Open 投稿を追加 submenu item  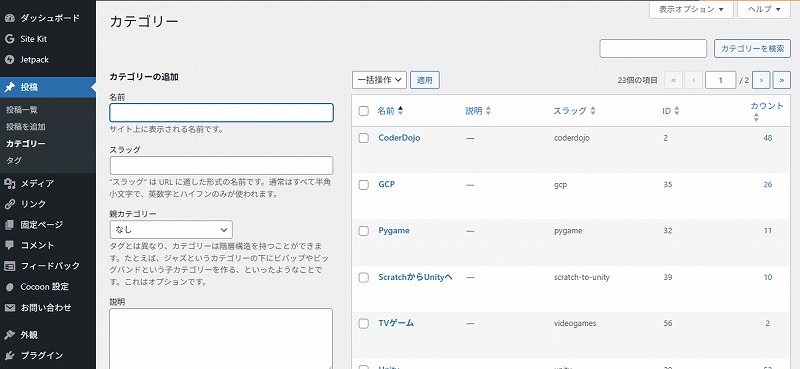26,127
